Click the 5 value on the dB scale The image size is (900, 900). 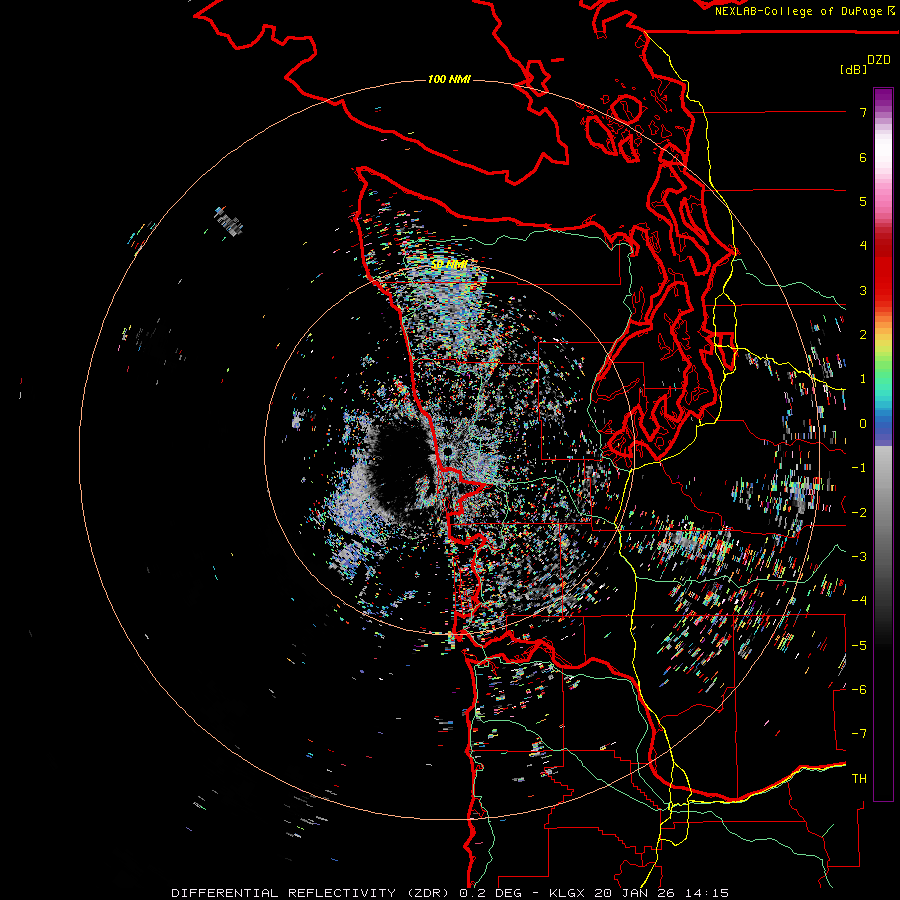(863, 201)
